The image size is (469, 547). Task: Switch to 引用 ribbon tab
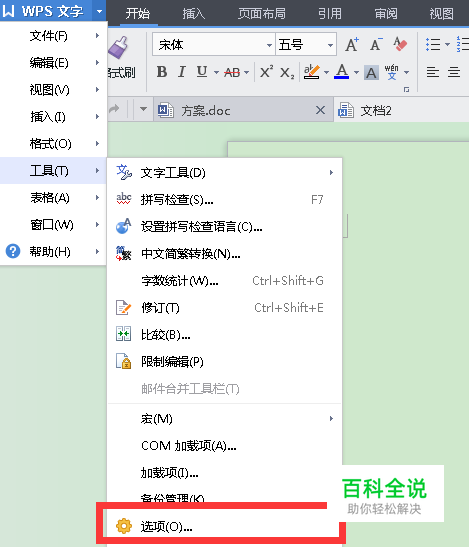330,14
